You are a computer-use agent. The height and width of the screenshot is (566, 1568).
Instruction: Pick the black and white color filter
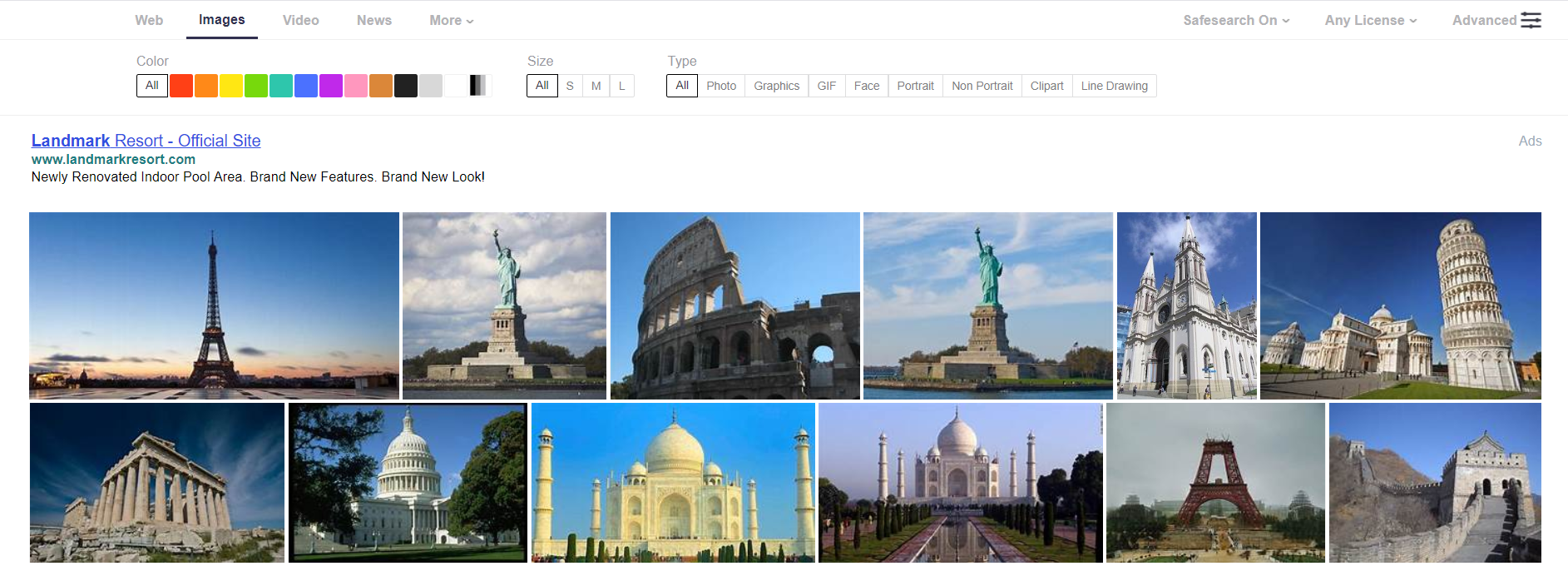478,86
